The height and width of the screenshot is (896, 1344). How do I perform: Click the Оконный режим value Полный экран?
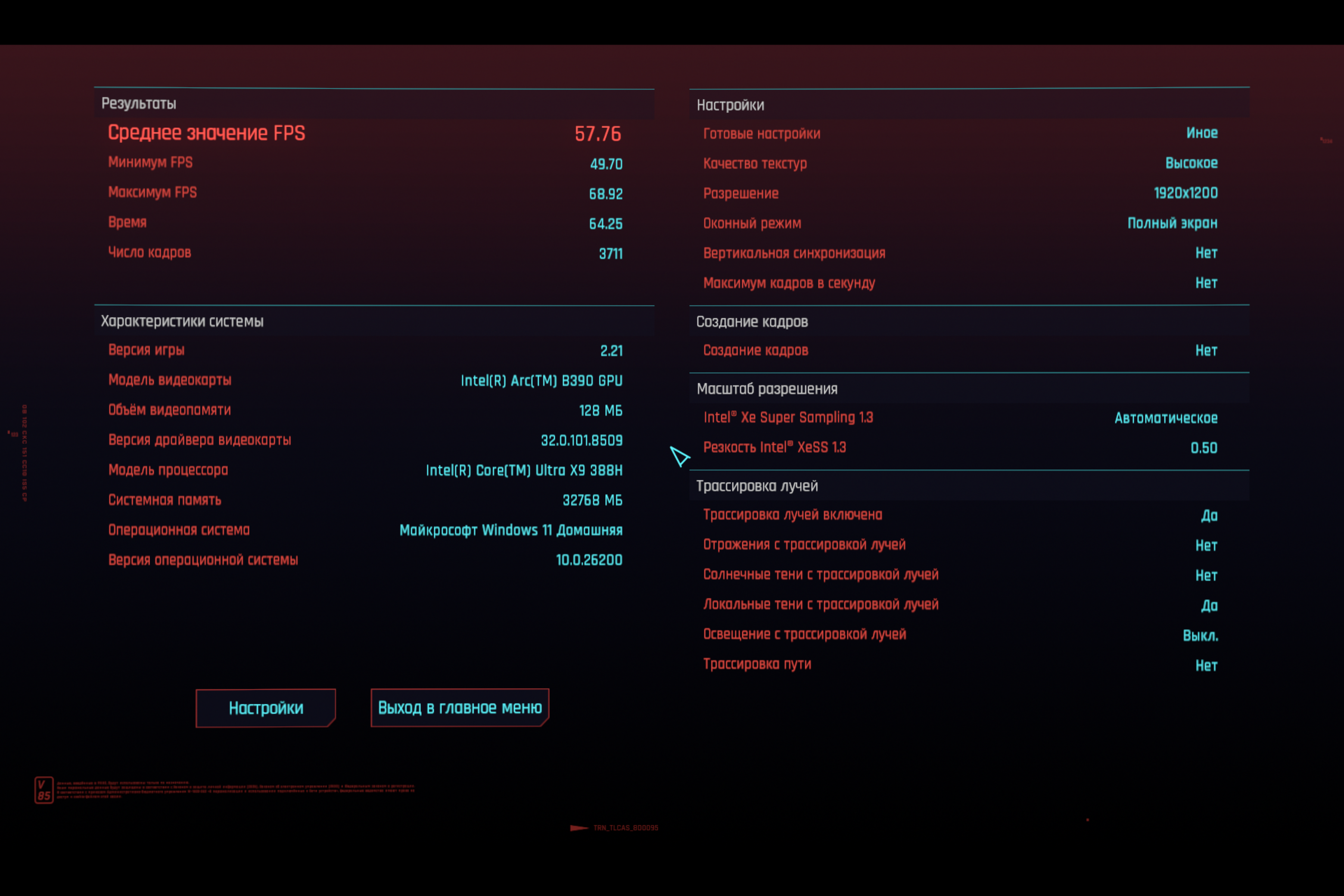pos(1173,223)
